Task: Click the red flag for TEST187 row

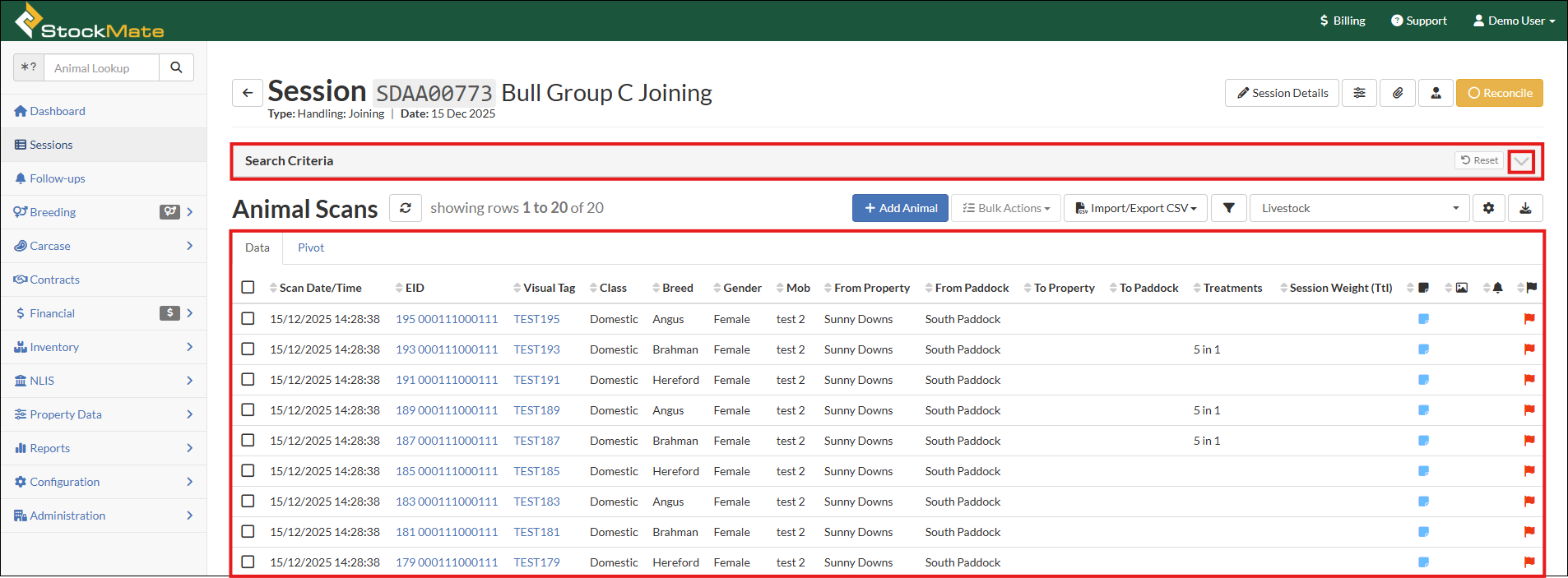Action: (x=1529, y=441)
